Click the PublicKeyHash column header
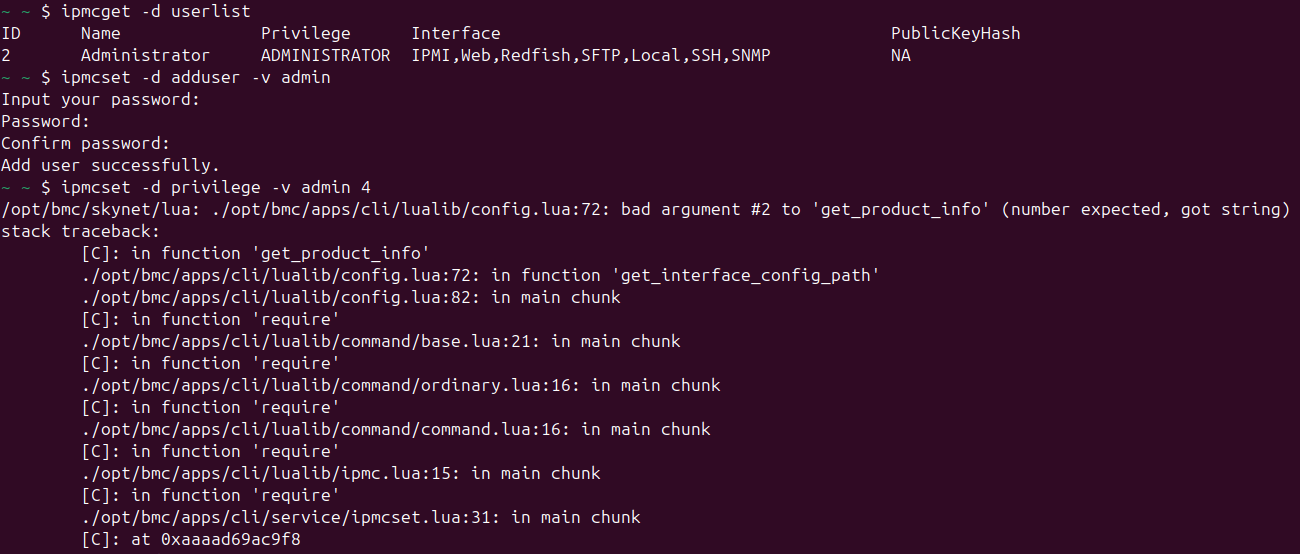The image size is (1300, 554). pyautogui.click(x=955, y=34)
